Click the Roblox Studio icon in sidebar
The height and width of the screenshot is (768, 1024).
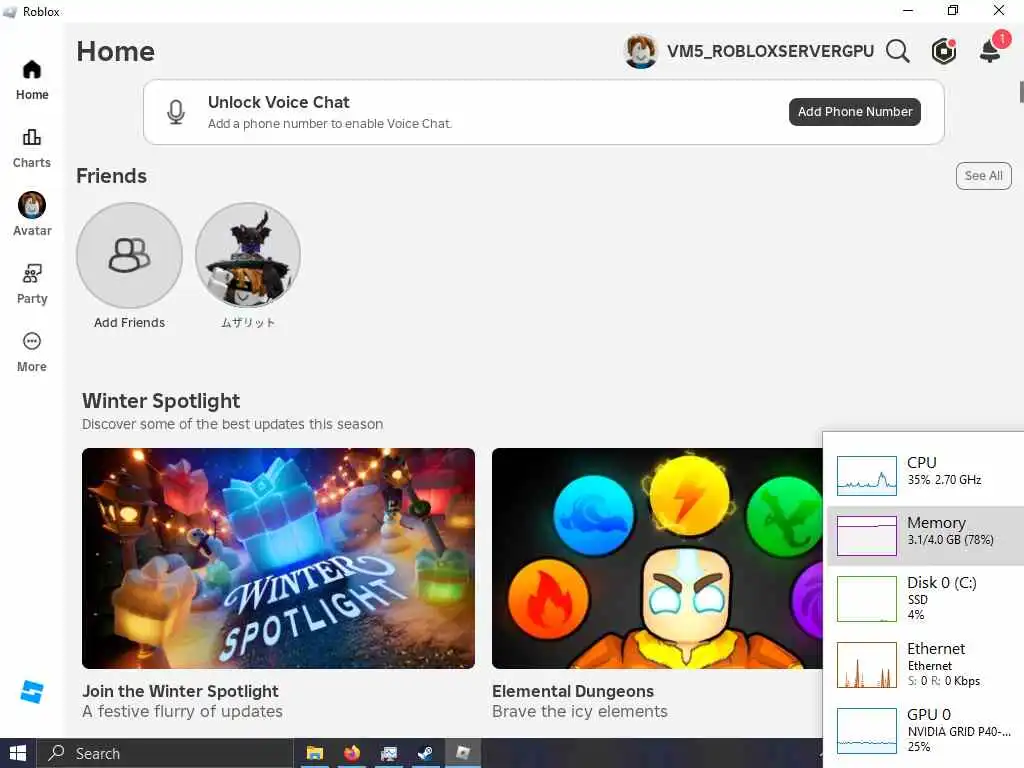[x=31, y=692]
